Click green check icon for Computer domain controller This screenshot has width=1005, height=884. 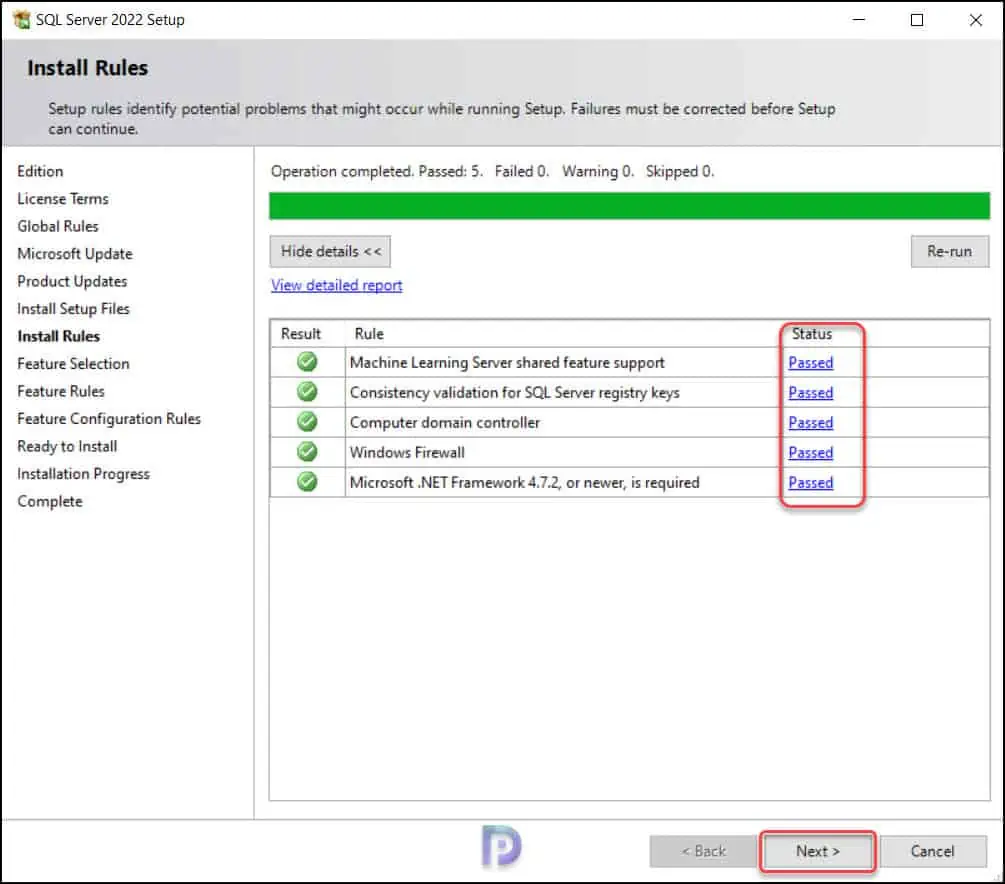307,422
